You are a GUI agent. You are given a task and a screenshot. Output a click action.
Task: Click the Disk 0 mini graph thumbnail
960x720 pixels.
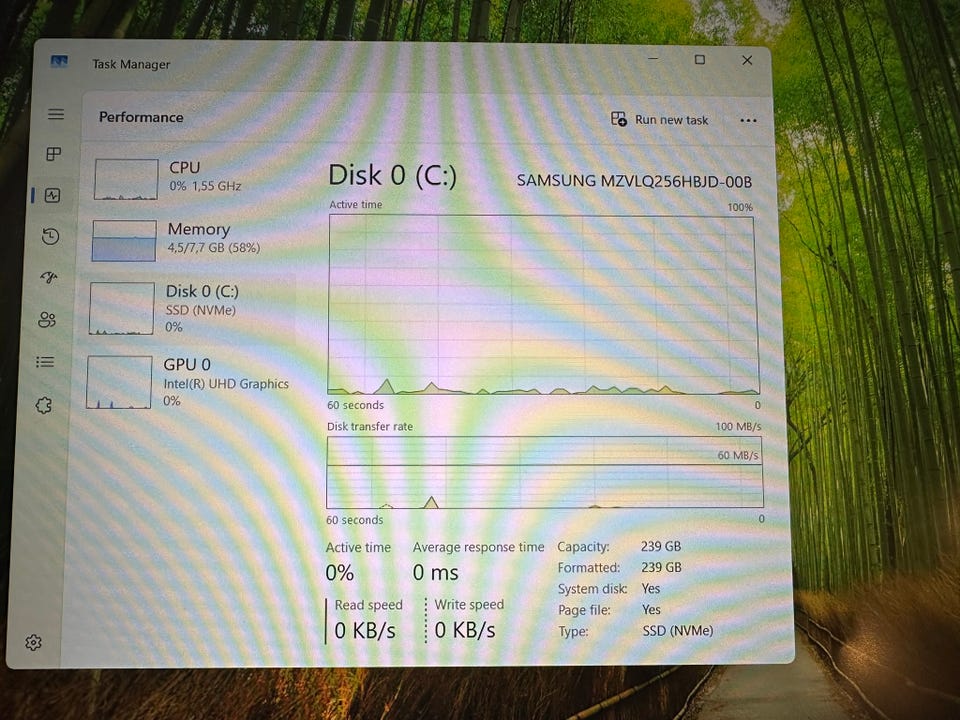(121, 308)
